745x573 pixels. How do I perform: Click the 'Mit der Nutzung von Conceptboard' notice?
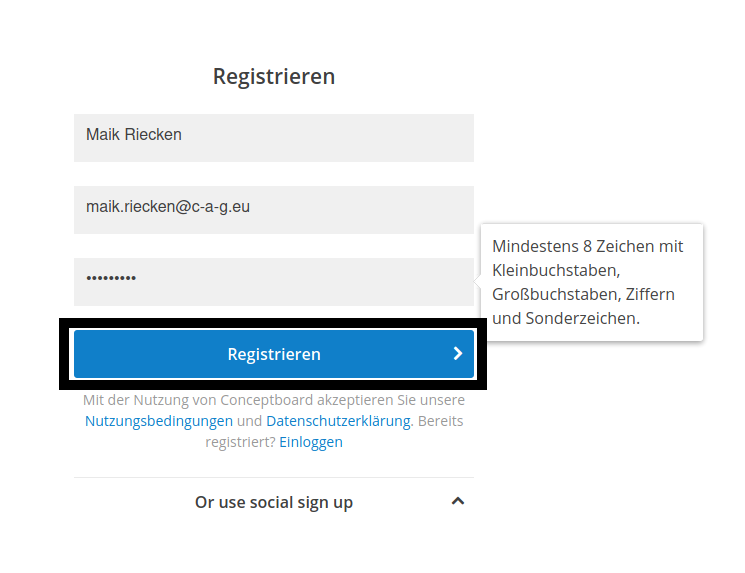[274, 400]
